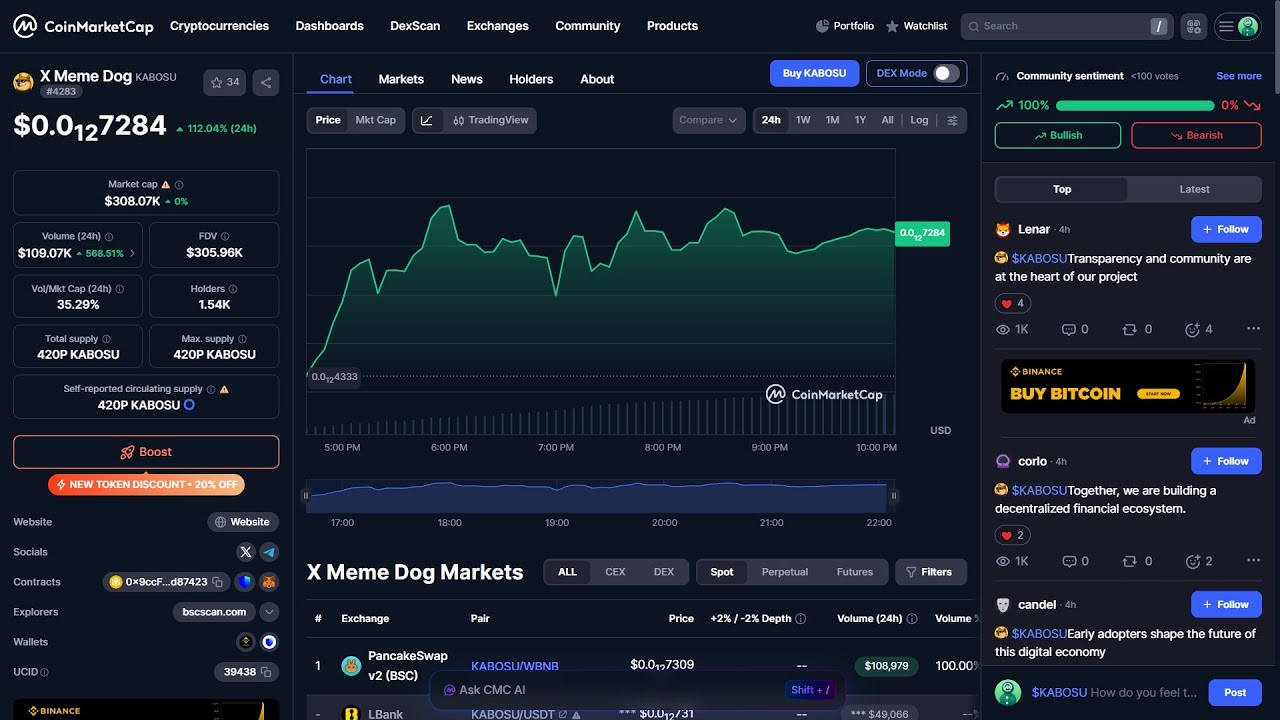Image resolution: width=1280 pixels, height=720 pixels.
Task: Click the Binance Buy Bitcoin ad banner
Action: (1128, 386)
